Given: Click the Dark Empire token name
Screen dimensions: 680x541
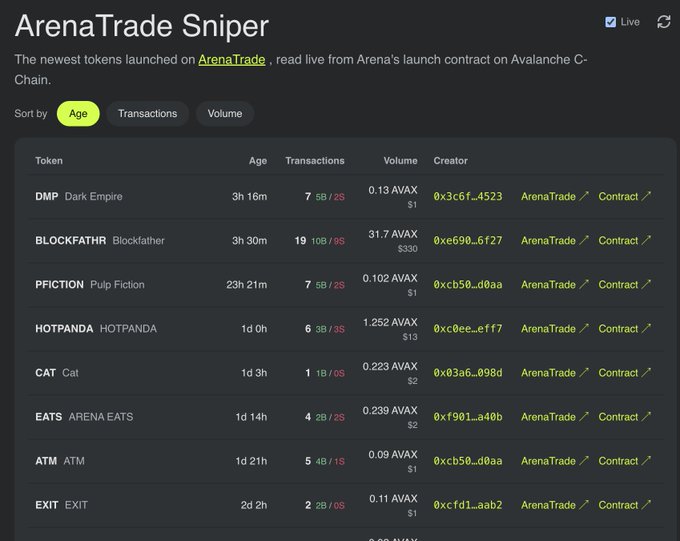Looking at the screenshot, I should pos(94,197).
